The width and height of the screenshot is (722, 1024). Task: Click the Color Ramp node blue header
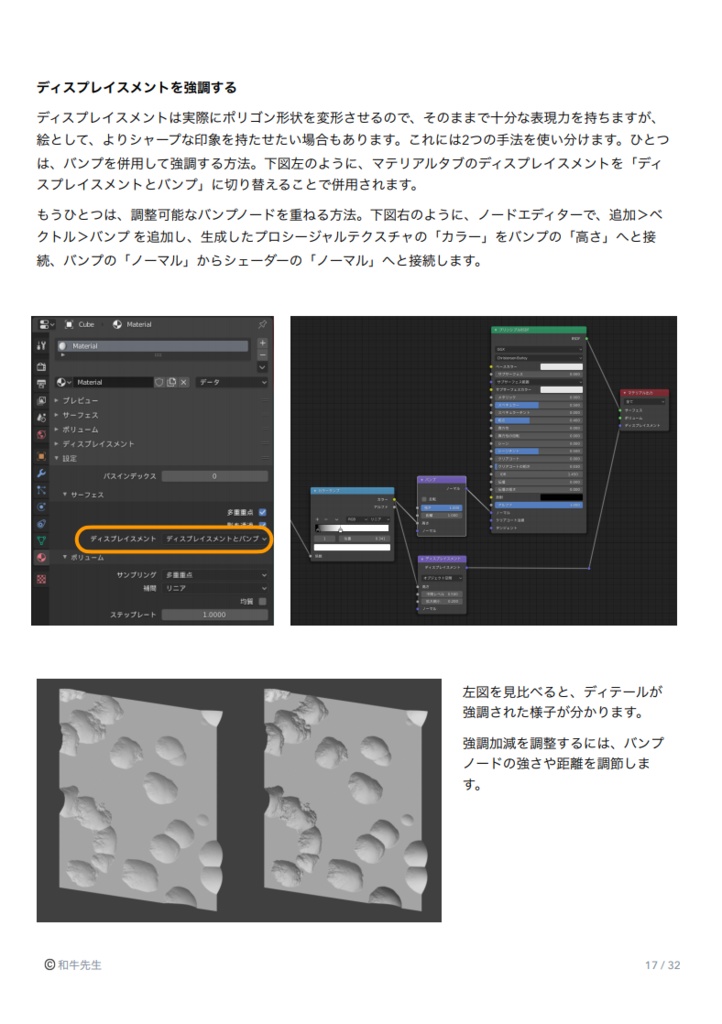coord(353,490)
